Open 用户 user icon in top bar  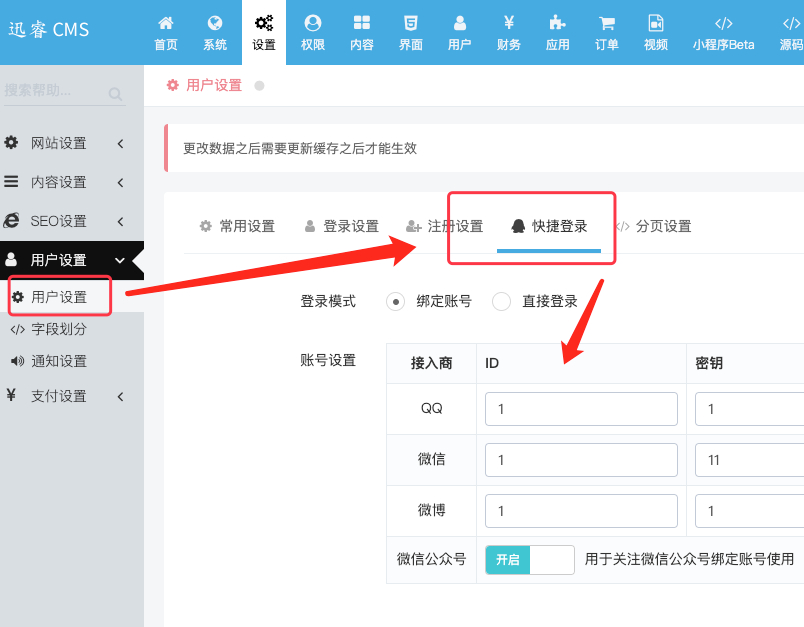tap(459, 23)
